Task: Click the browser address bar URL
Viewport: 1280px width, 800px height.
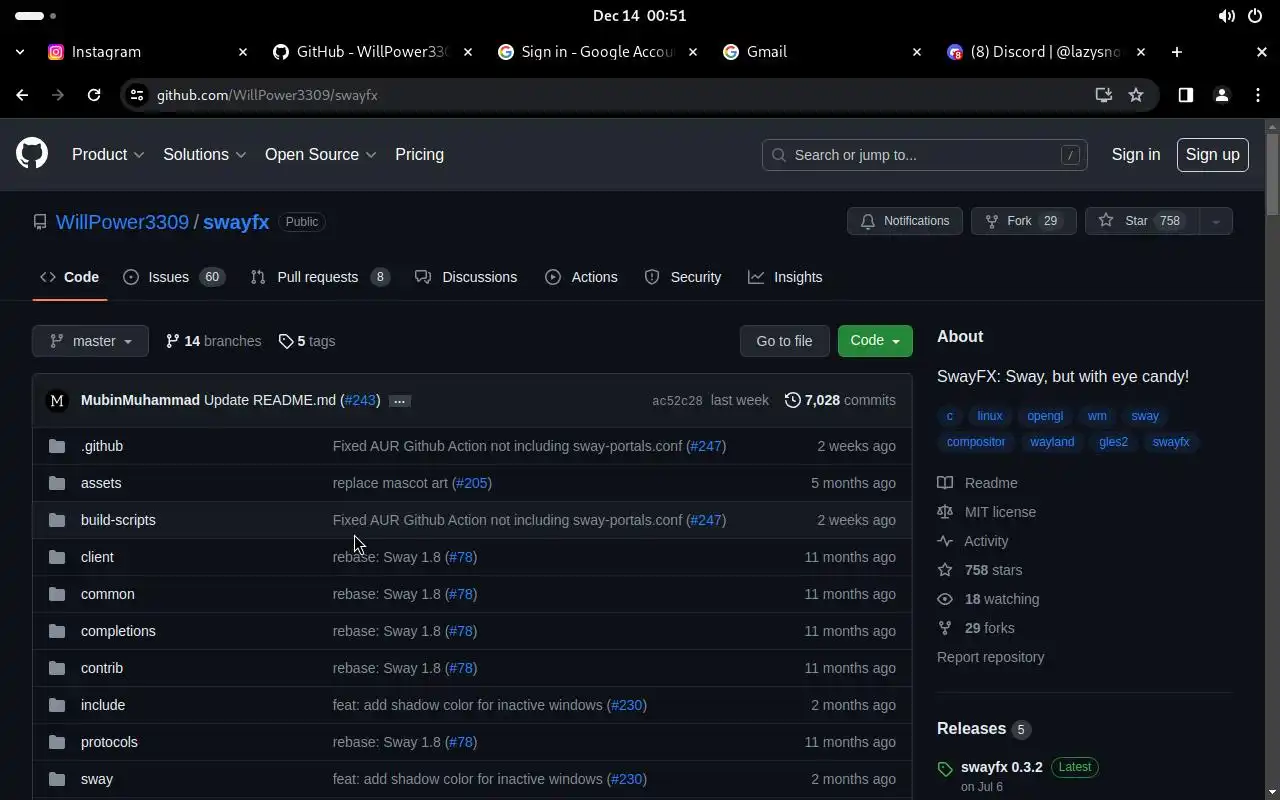Action: point(267,95)
